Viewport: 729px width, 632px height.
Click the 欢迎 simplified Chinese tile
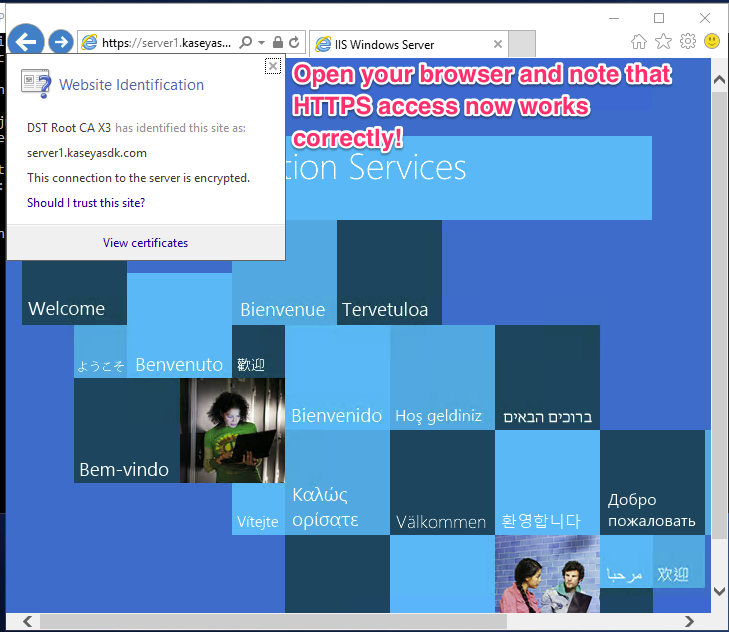point(679,561)
